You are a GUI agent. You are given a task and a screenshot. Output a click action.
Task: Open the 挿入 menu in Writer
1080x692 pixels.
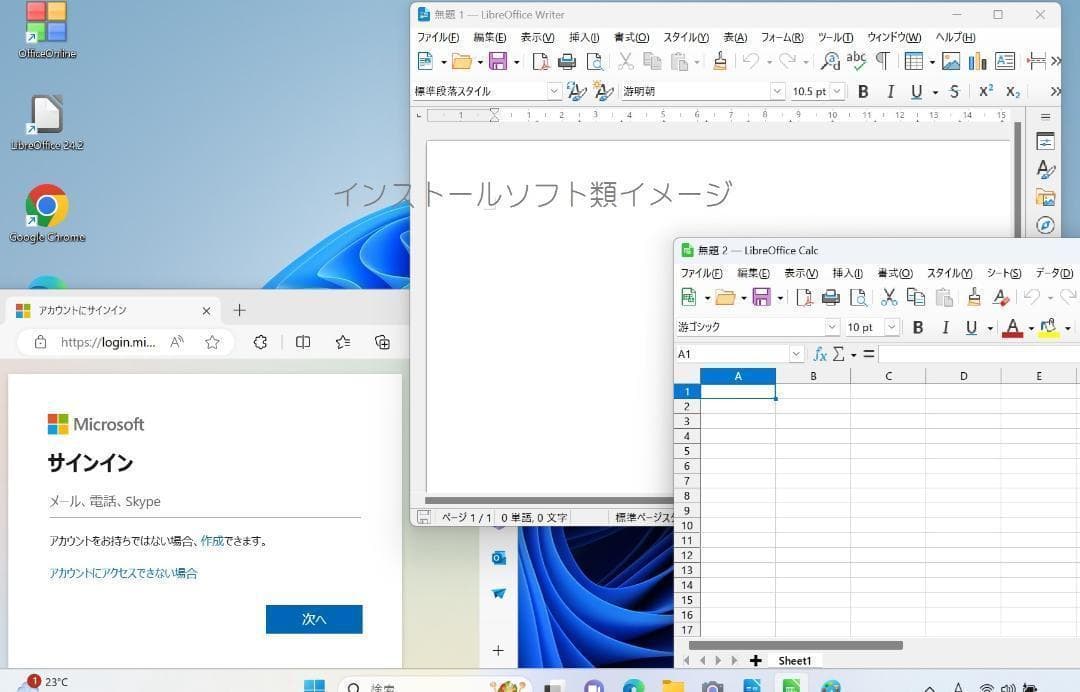(x=584, y=37)
